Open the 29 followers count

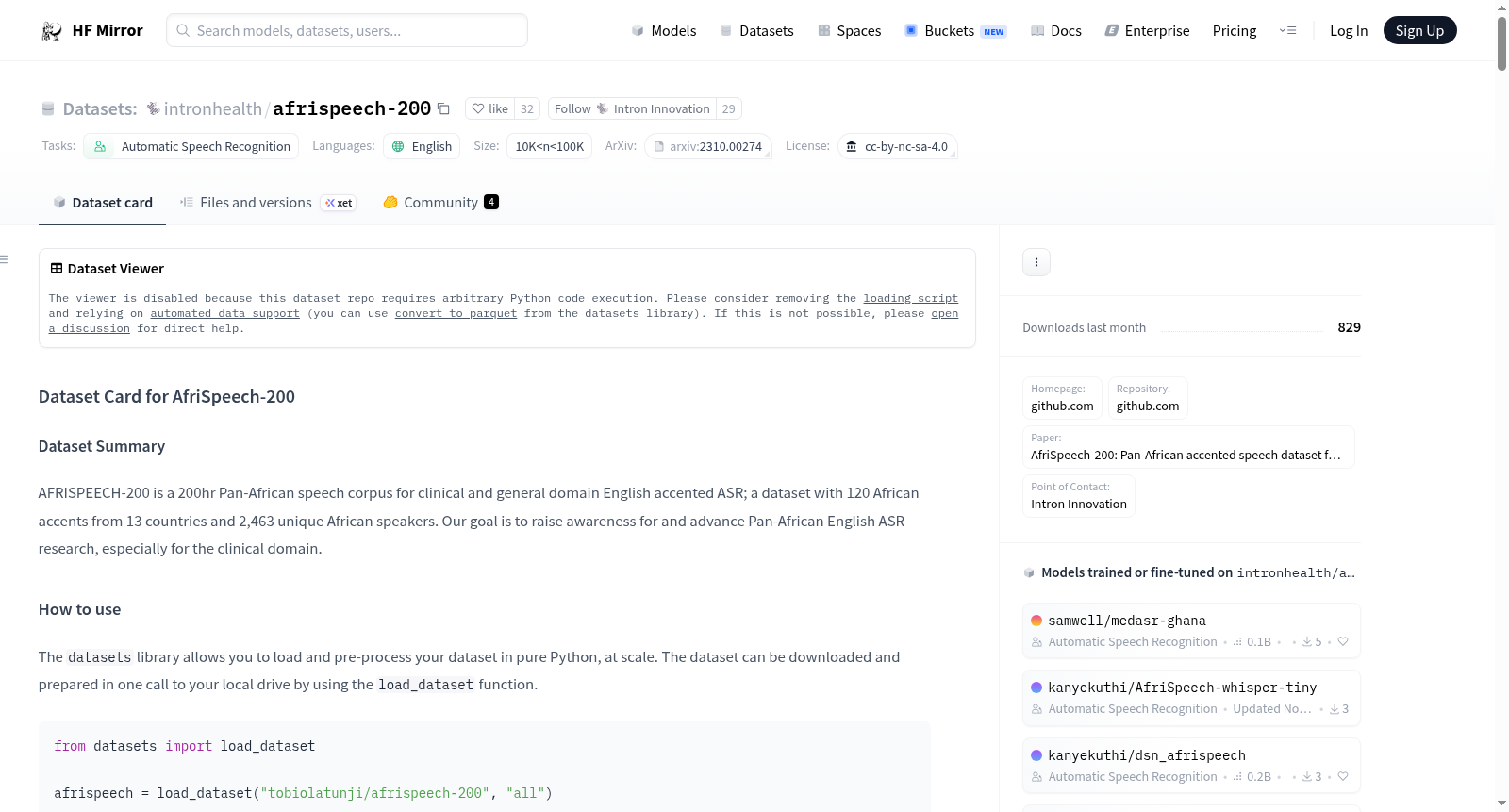[x=729, y=108]
